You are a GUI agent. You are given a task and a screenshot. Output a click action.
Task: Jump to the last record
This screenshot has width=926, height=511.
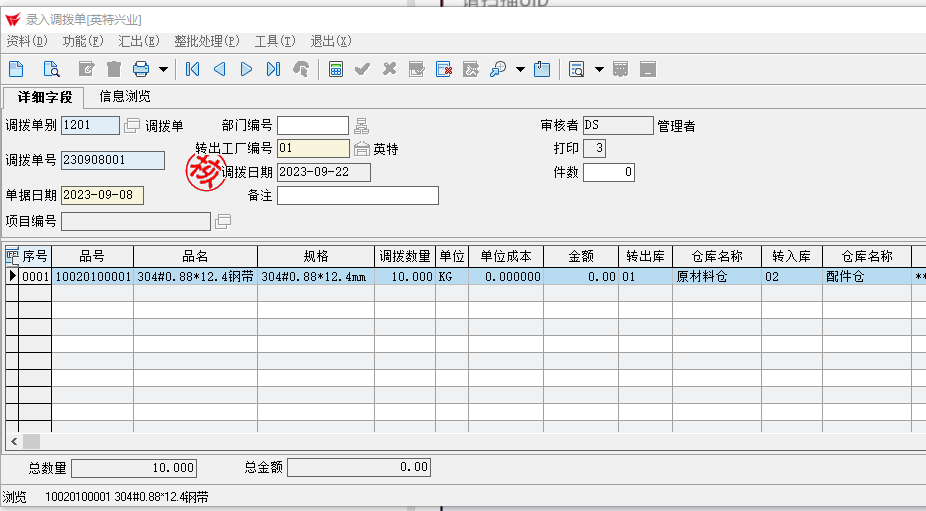(x=273, y=69)
